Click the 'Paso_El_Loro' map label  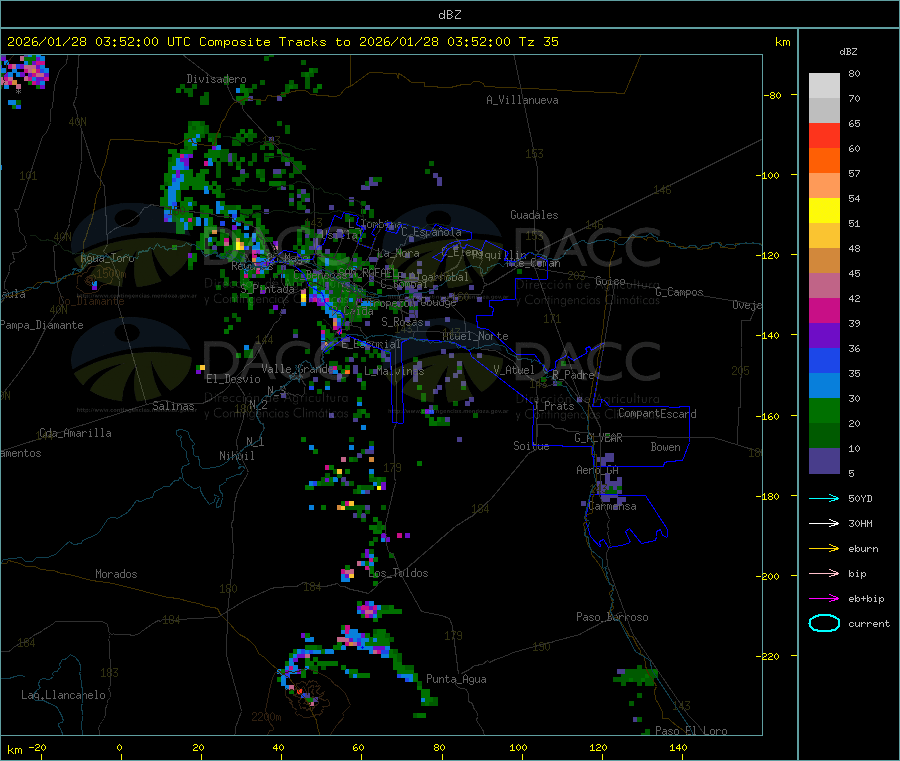click(x=691, y=731)
